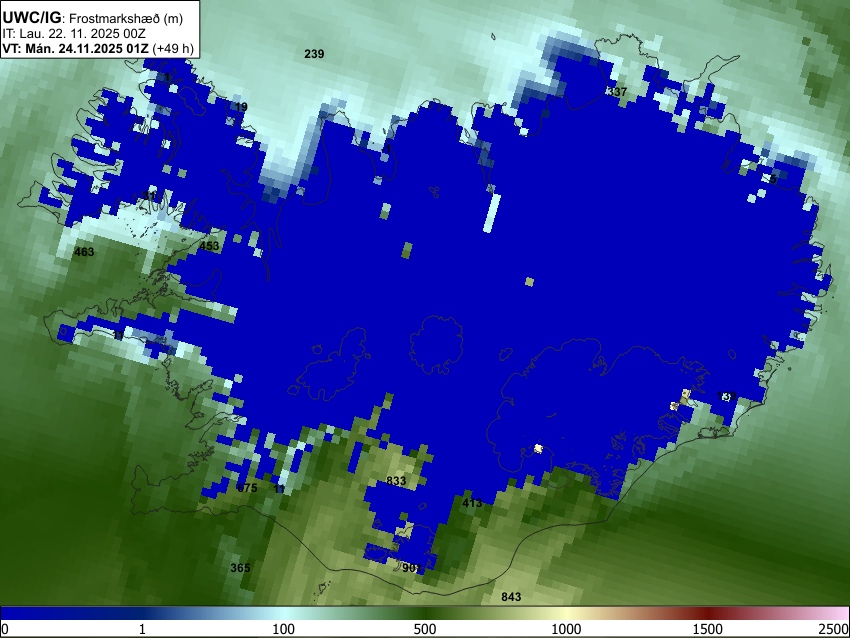The width and height of the screenshot is (850, 638).
Task: Click the map value 463
Action: click(x=84, y=252)
